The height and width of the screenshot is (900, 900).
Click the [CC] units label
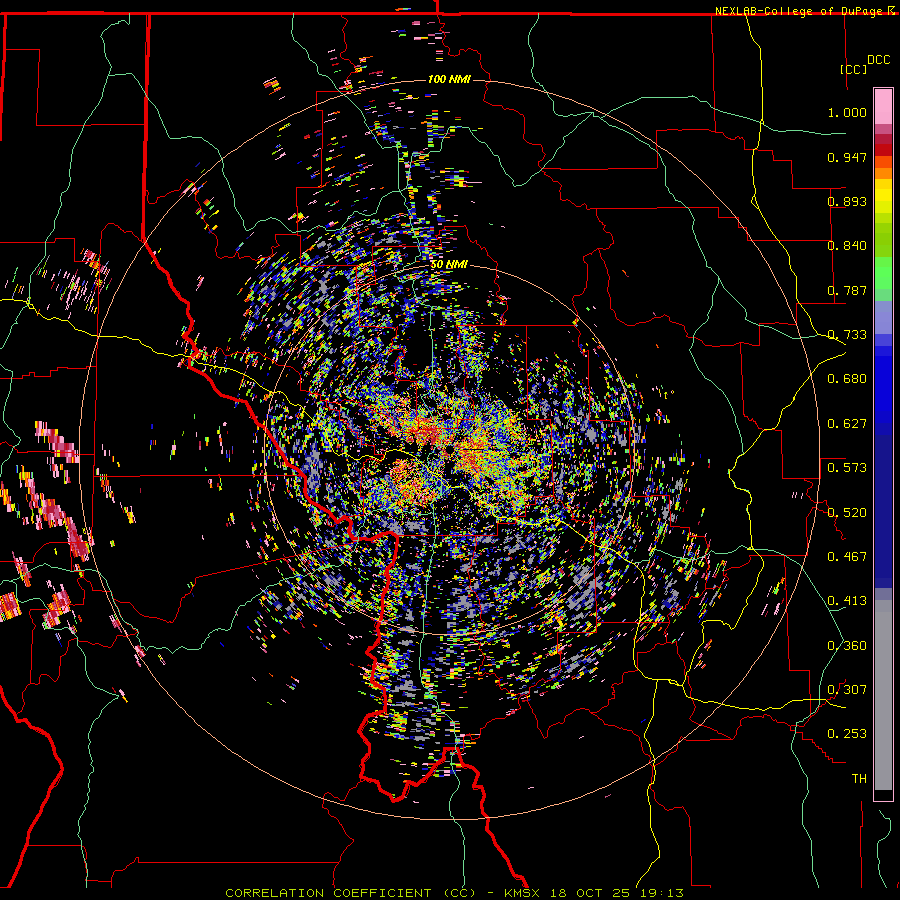click(853, 69)
